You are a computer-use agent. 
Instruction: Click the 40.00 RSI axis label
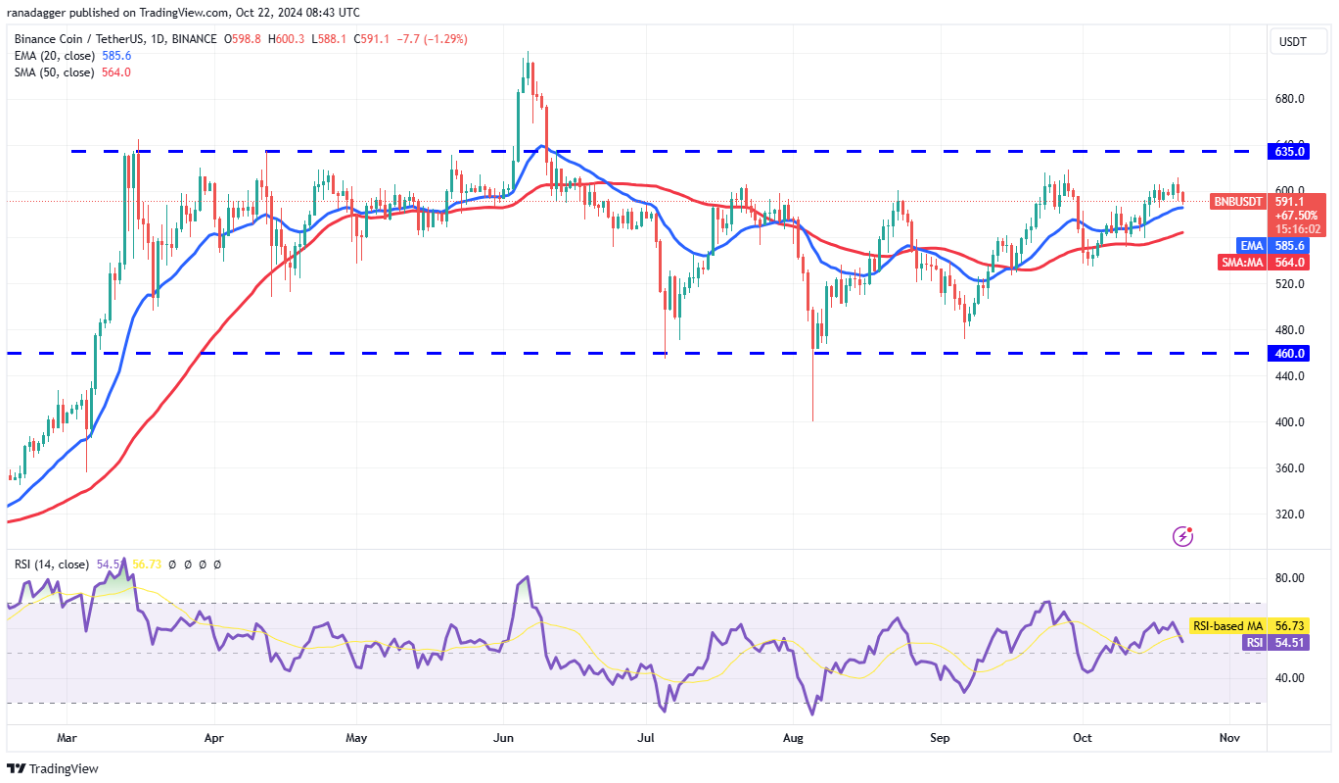tap(1292, 678)
